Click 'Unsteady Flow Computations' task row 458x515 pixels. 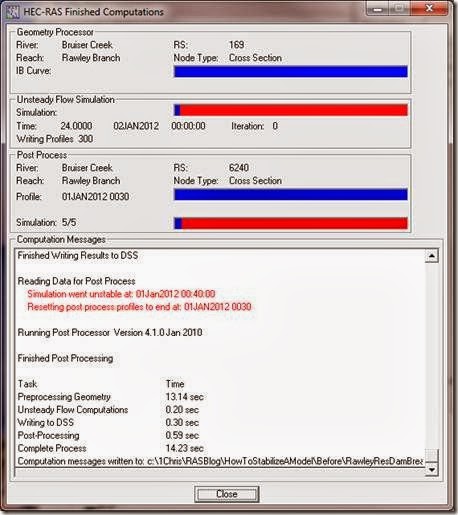[108, 410]
